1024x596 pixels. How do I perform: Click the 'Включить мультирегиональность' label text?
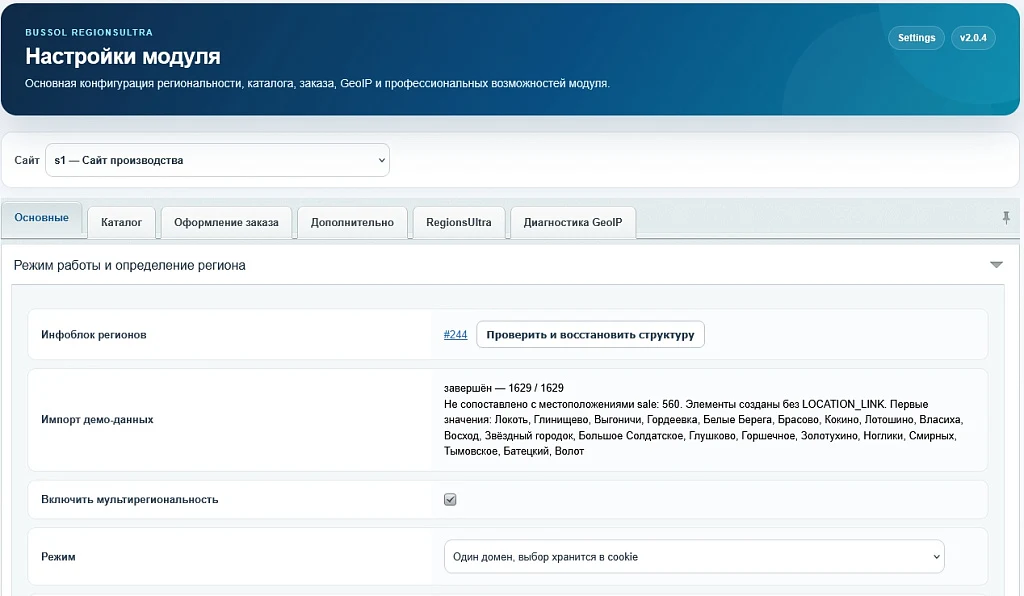[x=129, y=499]
